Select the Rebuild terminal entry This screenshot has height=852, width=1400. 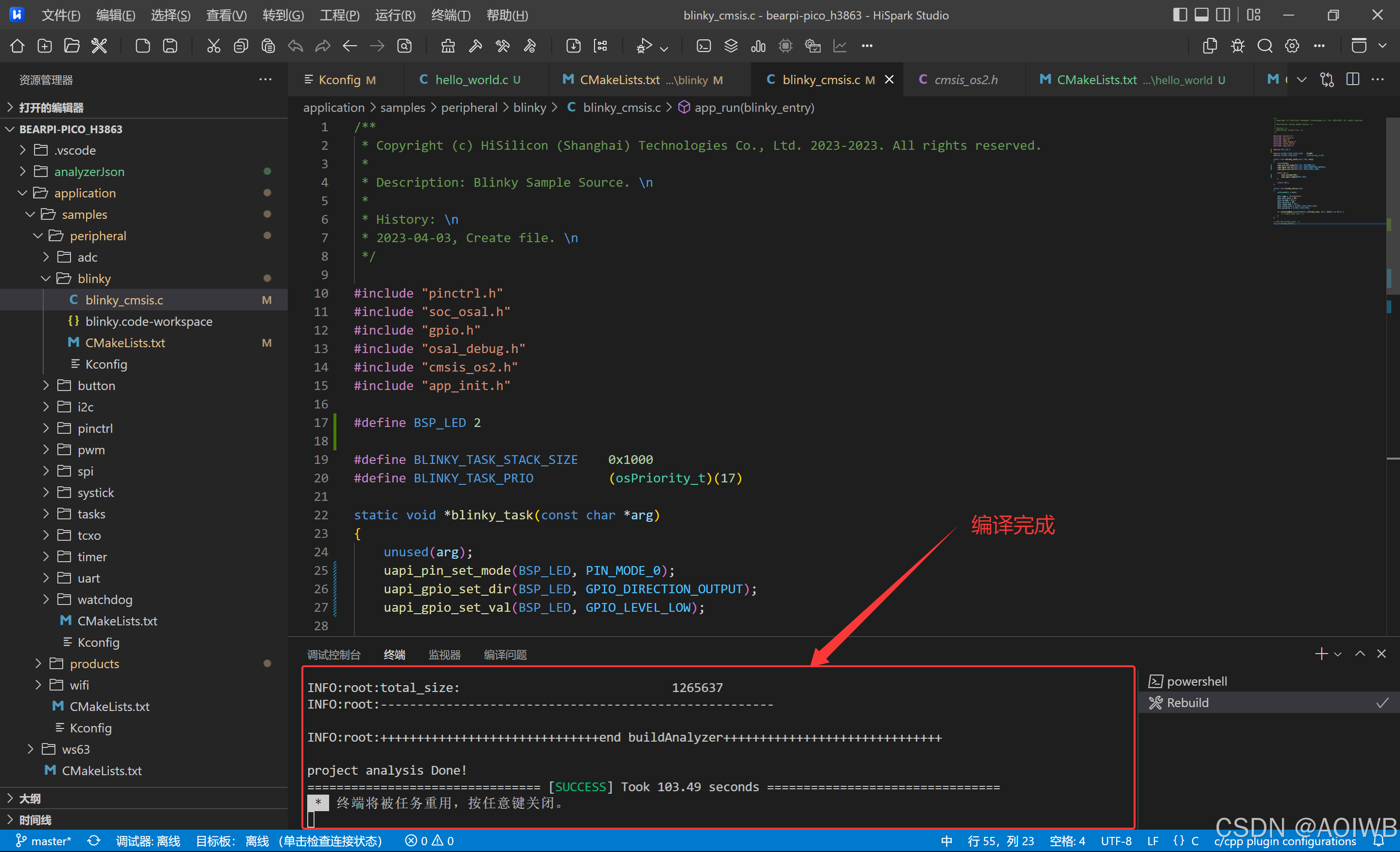1187,703
